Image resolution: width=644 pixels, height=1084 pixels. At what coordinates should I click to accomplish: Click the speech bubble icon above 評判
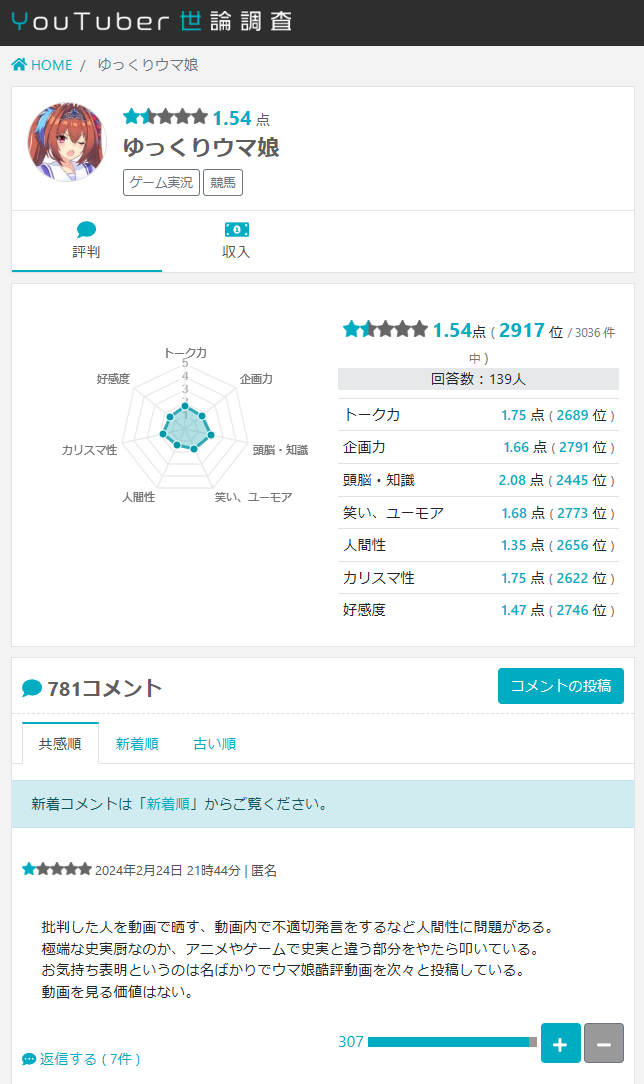pyautogui.click(x=86, y=229)
